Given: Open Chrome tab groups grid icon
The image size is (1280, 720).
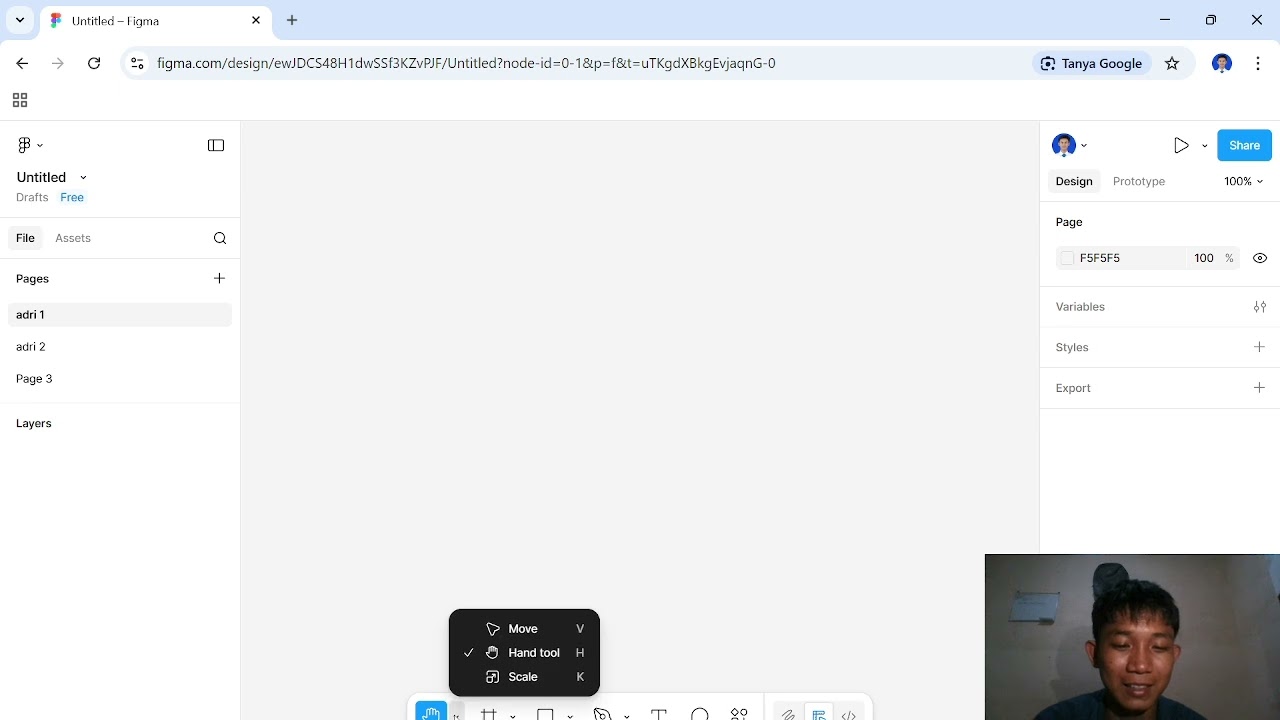Looking at the screenshot, I should 20,100.
